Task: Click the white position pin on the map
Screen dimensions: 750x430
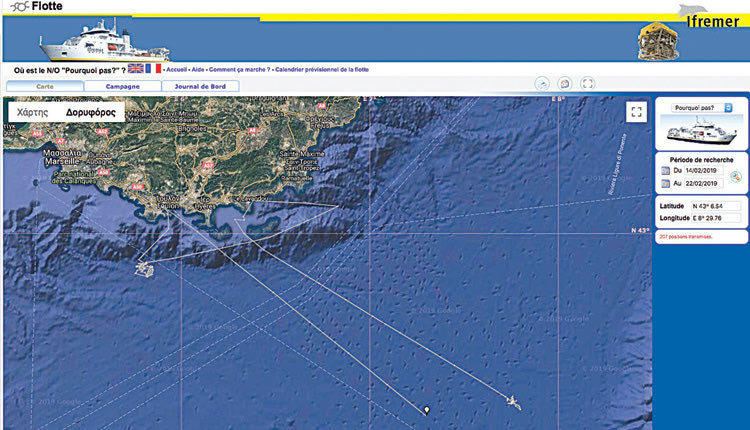Action: pyautogui.click(x=427, y=410)
